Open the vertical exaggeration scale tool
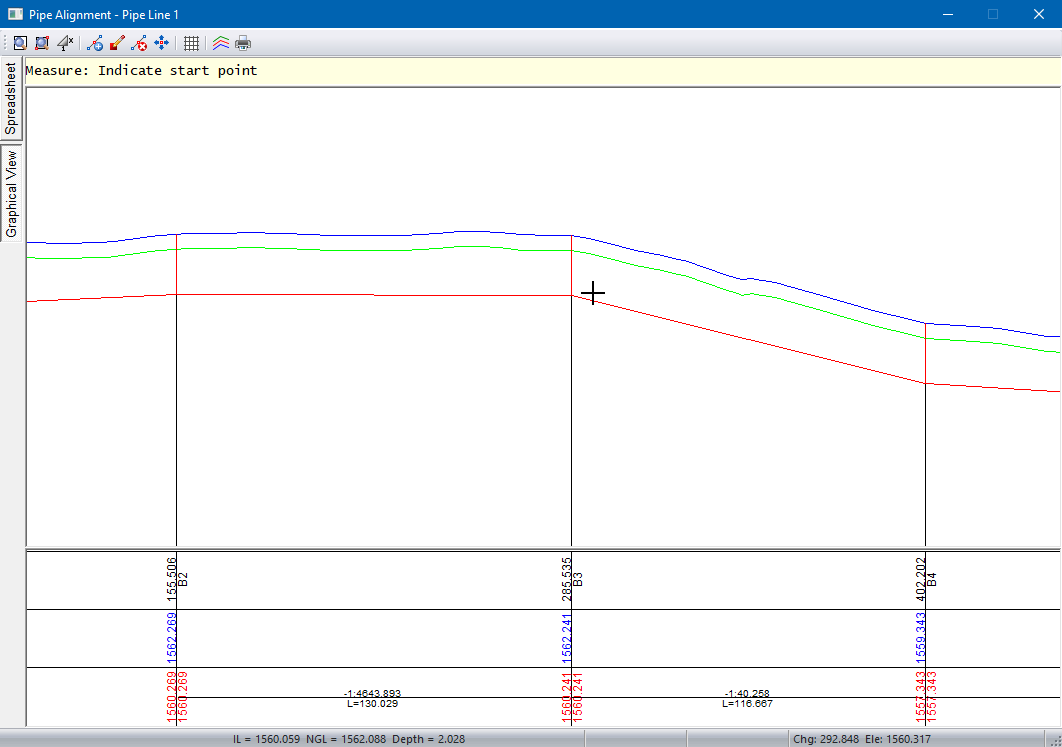1062x747 pixels. point(65,43)
